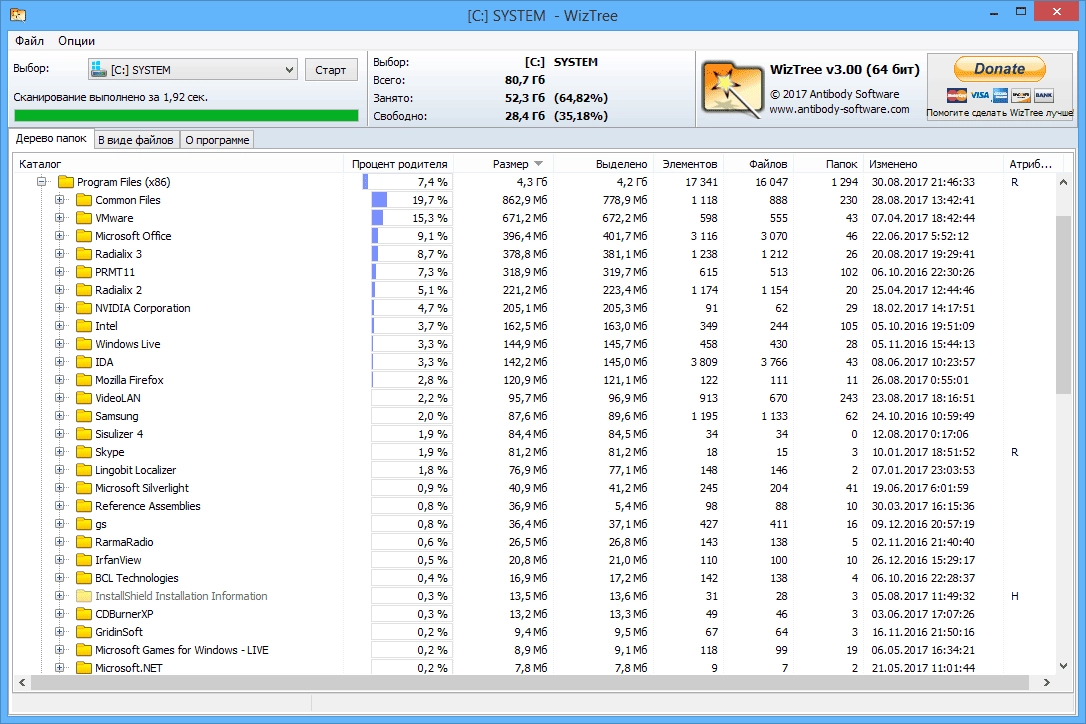This screenshot has height=724, width=1086.
Task: Click the GridinSoft folder icon
Action: [84, 633]
